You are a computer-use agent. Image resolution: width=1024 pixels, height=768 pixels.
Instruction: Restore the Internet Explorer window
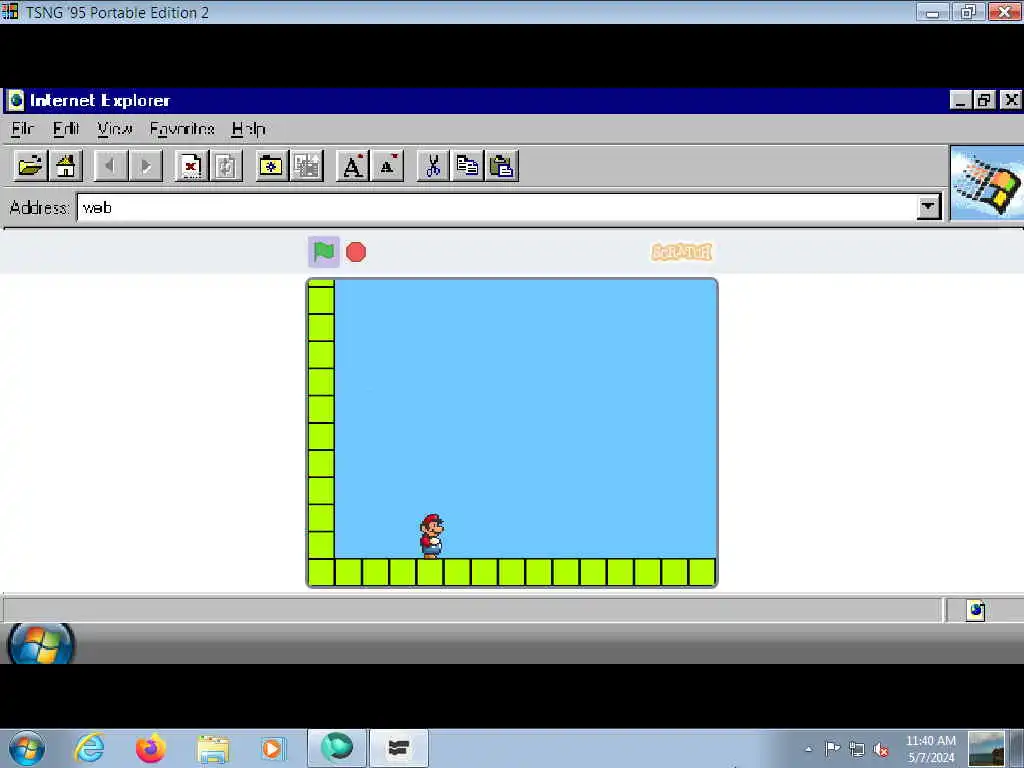click(x=984, y=100)
